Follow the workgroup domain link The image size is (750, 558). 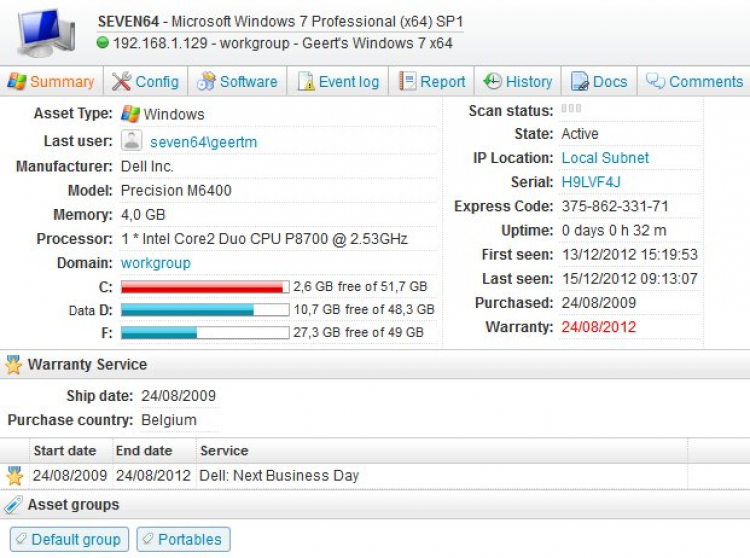(155, 263)
